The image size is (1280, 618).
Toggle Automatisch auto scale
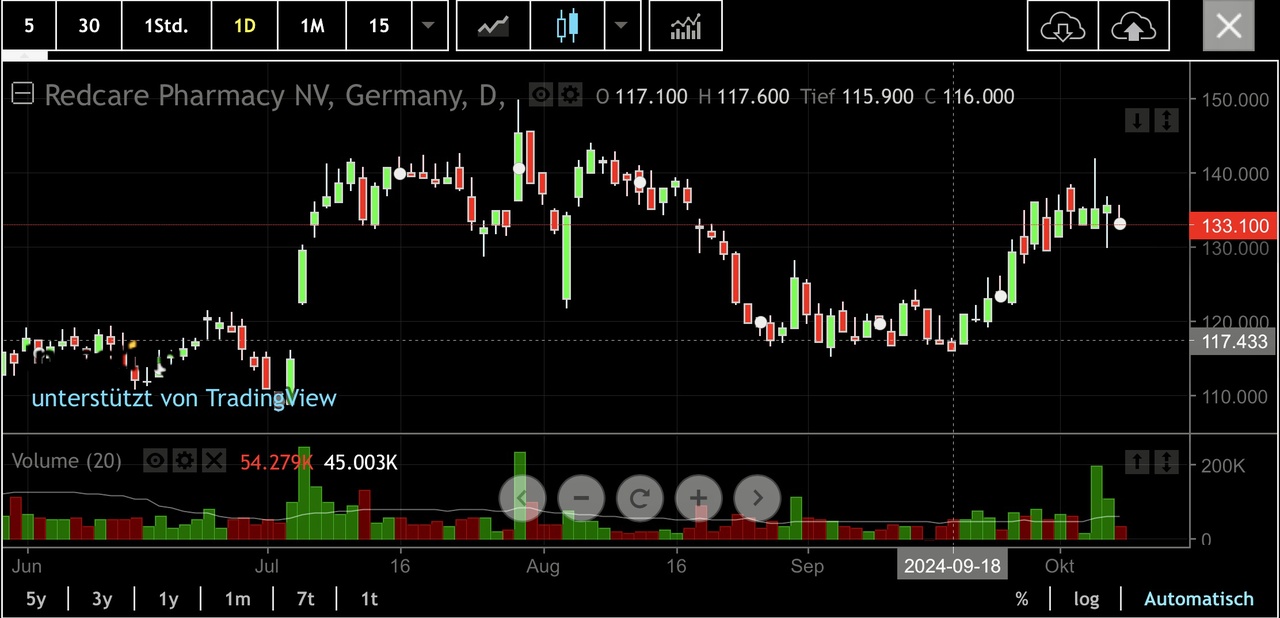(x=1198, y=599)
